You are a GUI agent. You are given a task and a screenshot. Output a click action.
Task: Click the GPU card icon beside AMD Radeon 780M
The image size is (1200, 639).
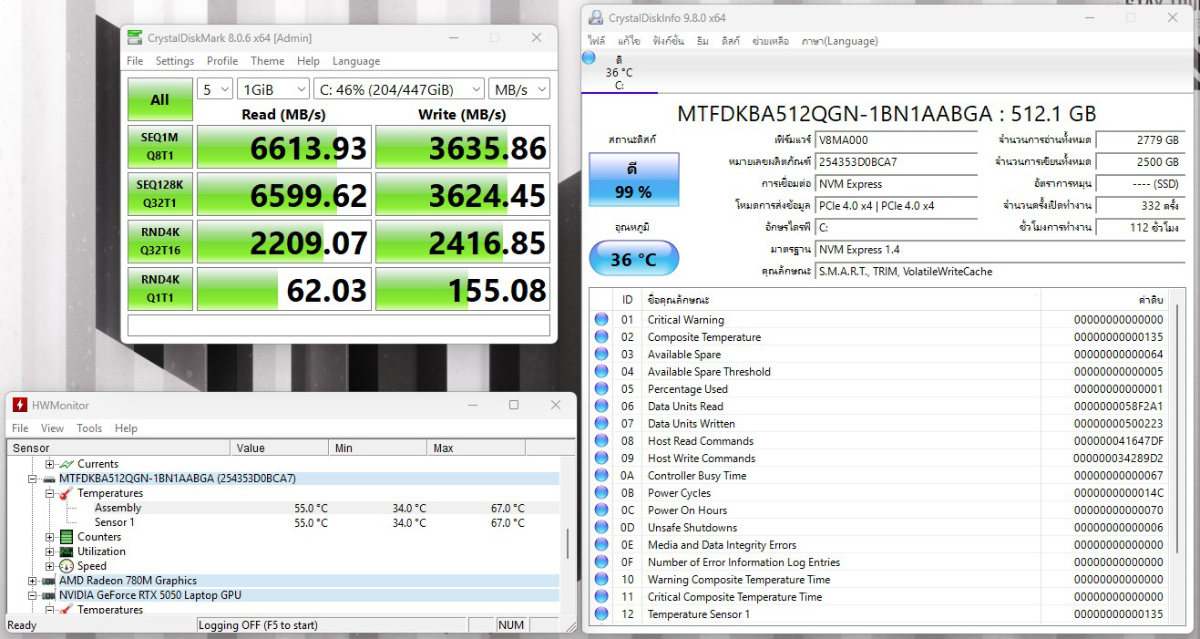pyautogui.click(x=49, y=580)
